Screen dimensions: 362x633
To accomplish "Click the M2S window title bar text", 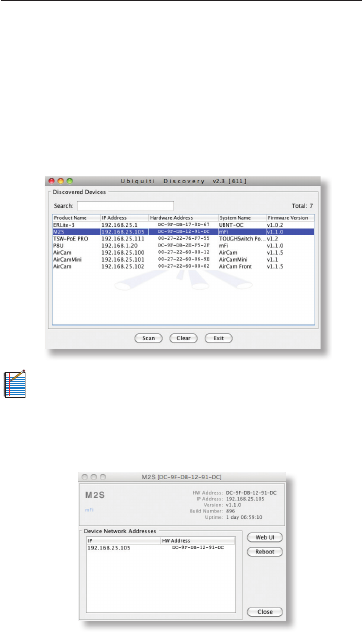I will [x=181, y=477].
